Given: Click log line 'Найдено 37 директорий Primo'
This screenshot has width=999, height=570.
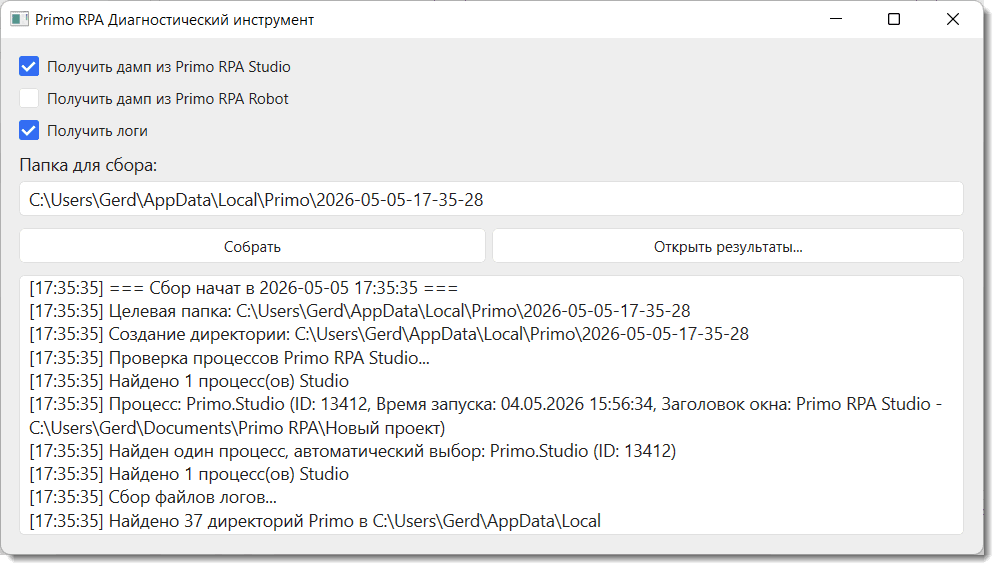Looking at the screenshot, I should click(315, 521).
